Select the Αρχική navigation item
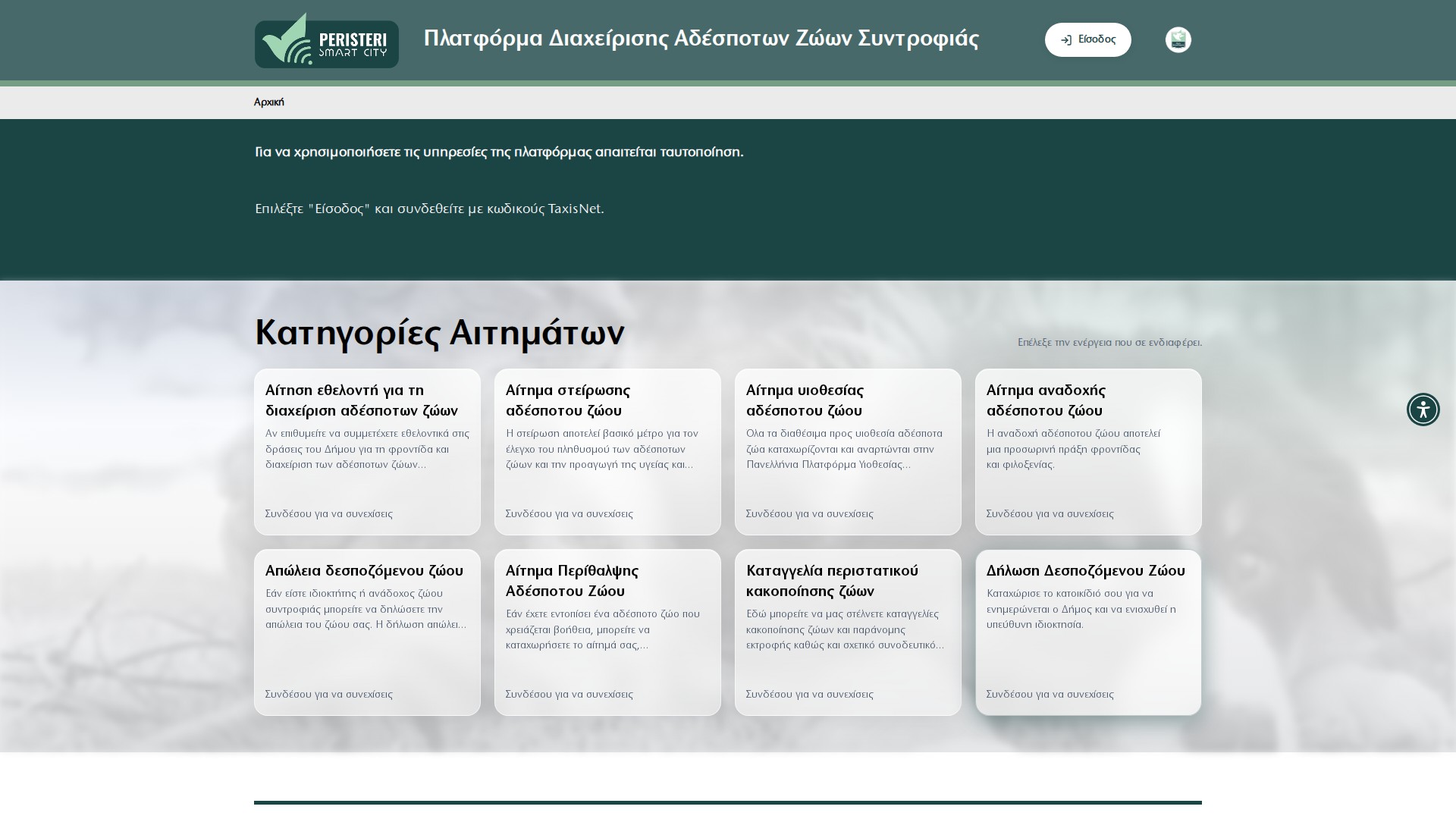 click(x=268, y=102)
